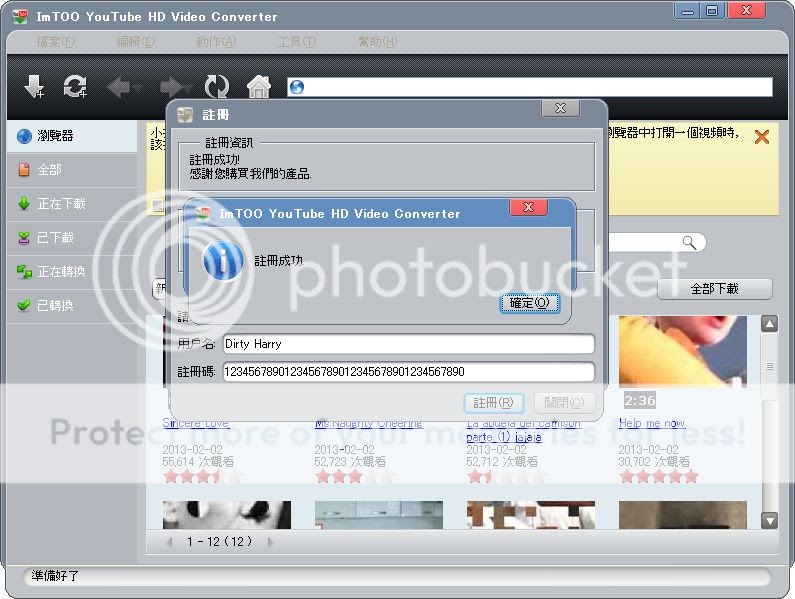Click the brown checkered video thumbnail
Screen dimensions: 795x599
click(531, 515)
